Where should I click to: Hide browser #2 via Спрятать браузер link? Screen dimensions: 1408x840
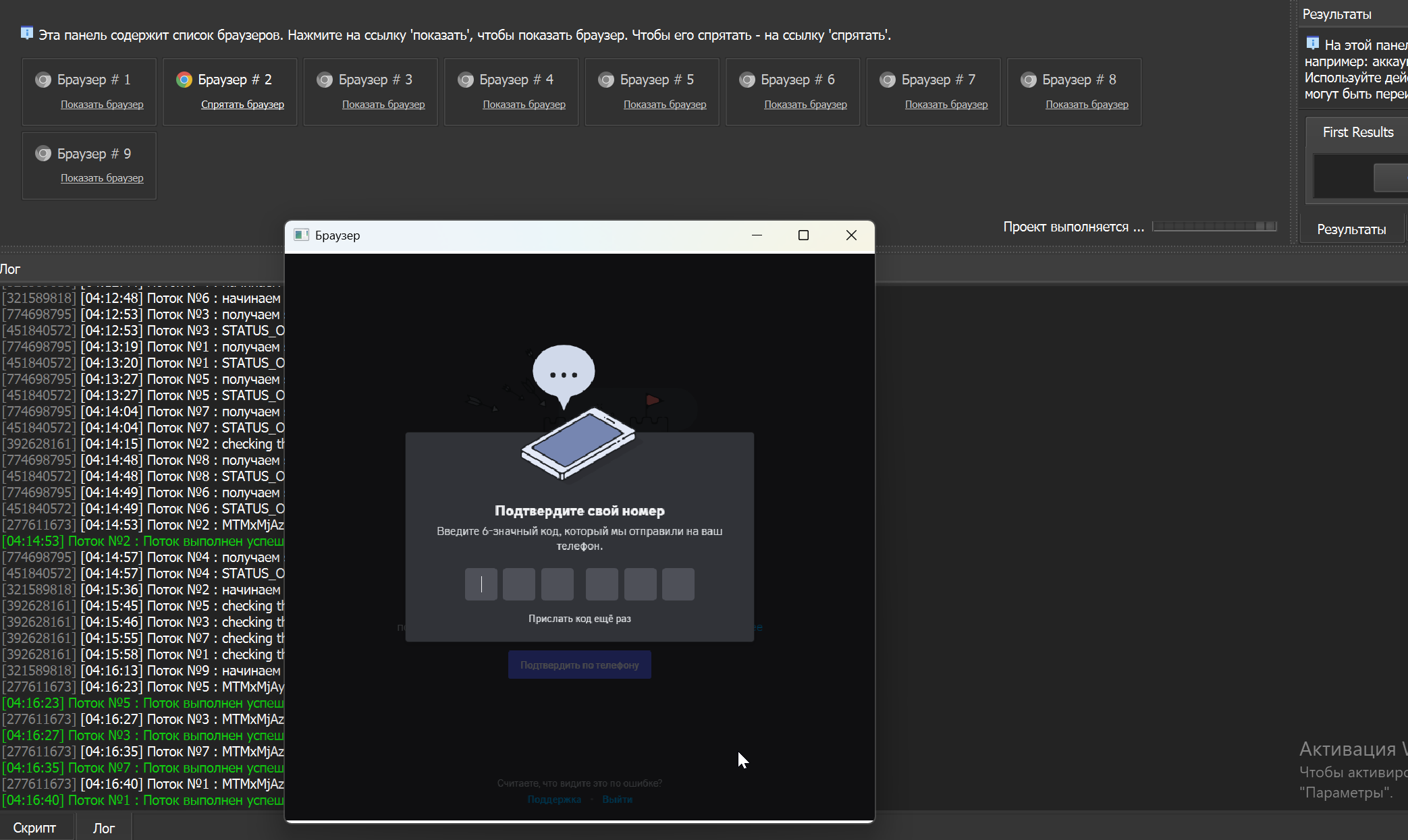[x=242, y=105]
